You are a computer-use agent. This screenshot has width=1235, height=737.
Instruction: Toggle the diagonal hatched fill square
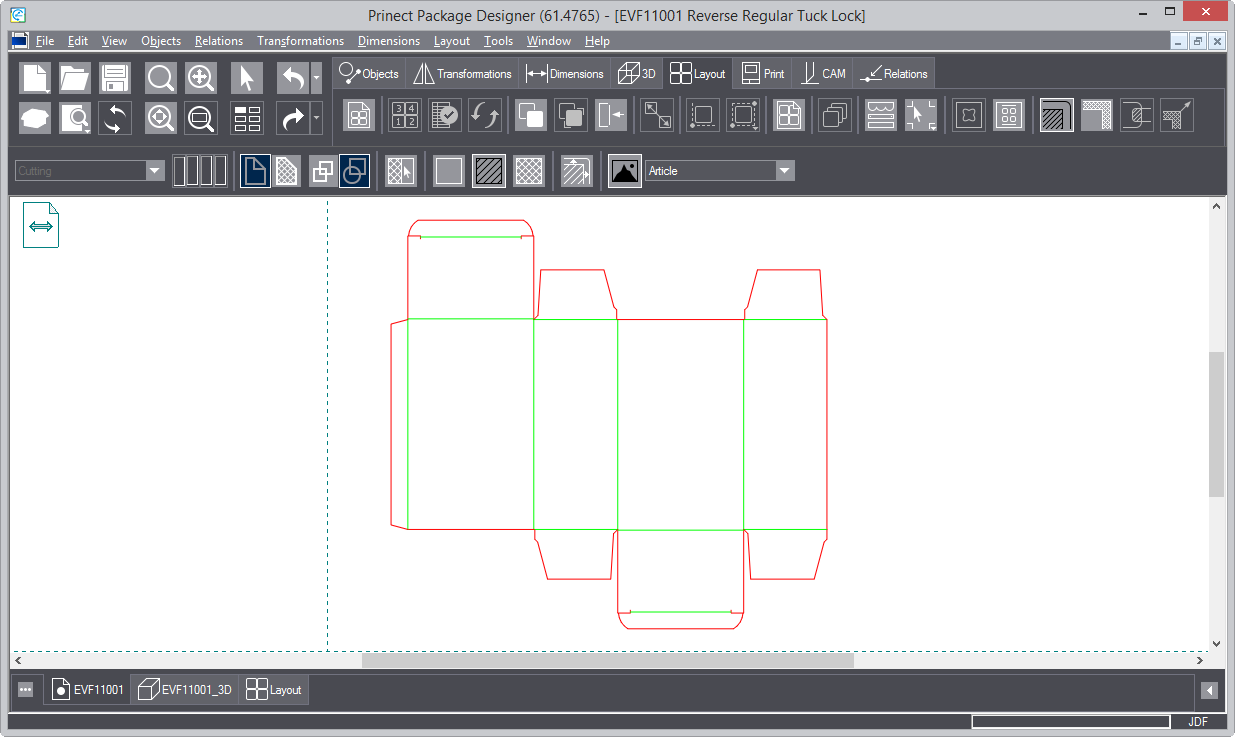click(489, 171)
